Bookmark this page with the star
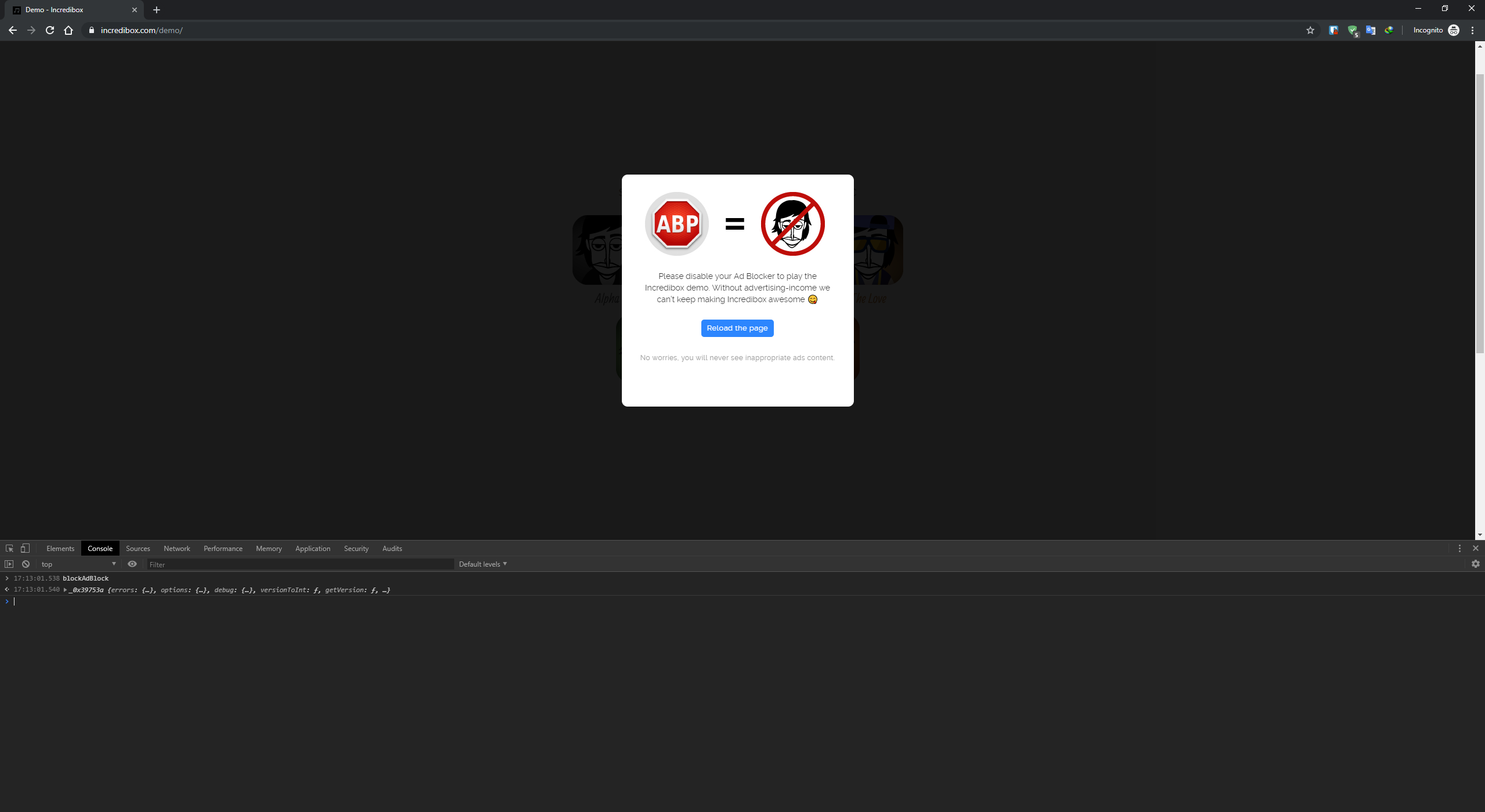Image resolution: width=1485 pixels, height=812 pixels. tap(1310, 30)
